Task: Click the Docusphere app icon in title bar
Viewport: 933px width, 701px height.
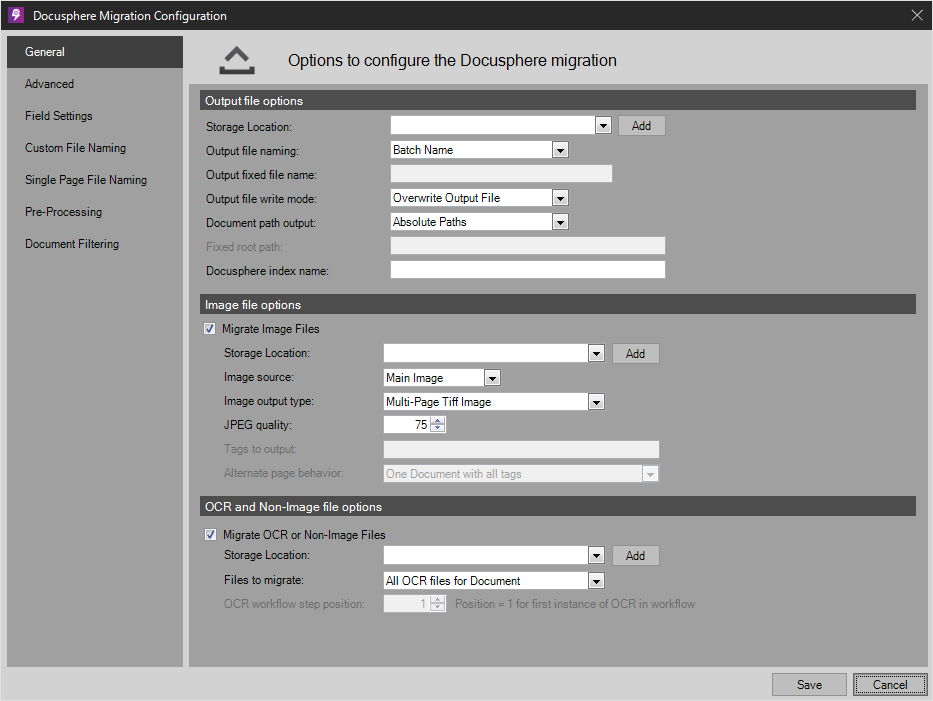Action: tap(16, 15)
